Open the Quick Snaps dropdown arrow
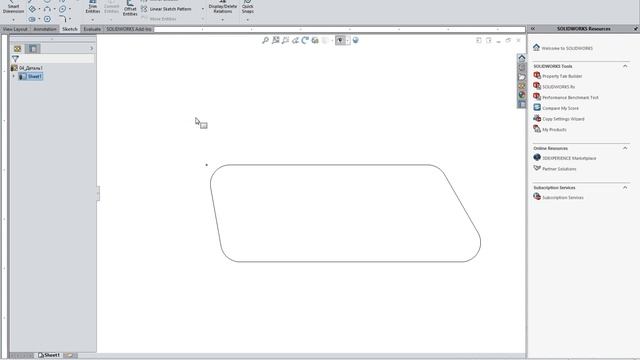 pos(247,19)
